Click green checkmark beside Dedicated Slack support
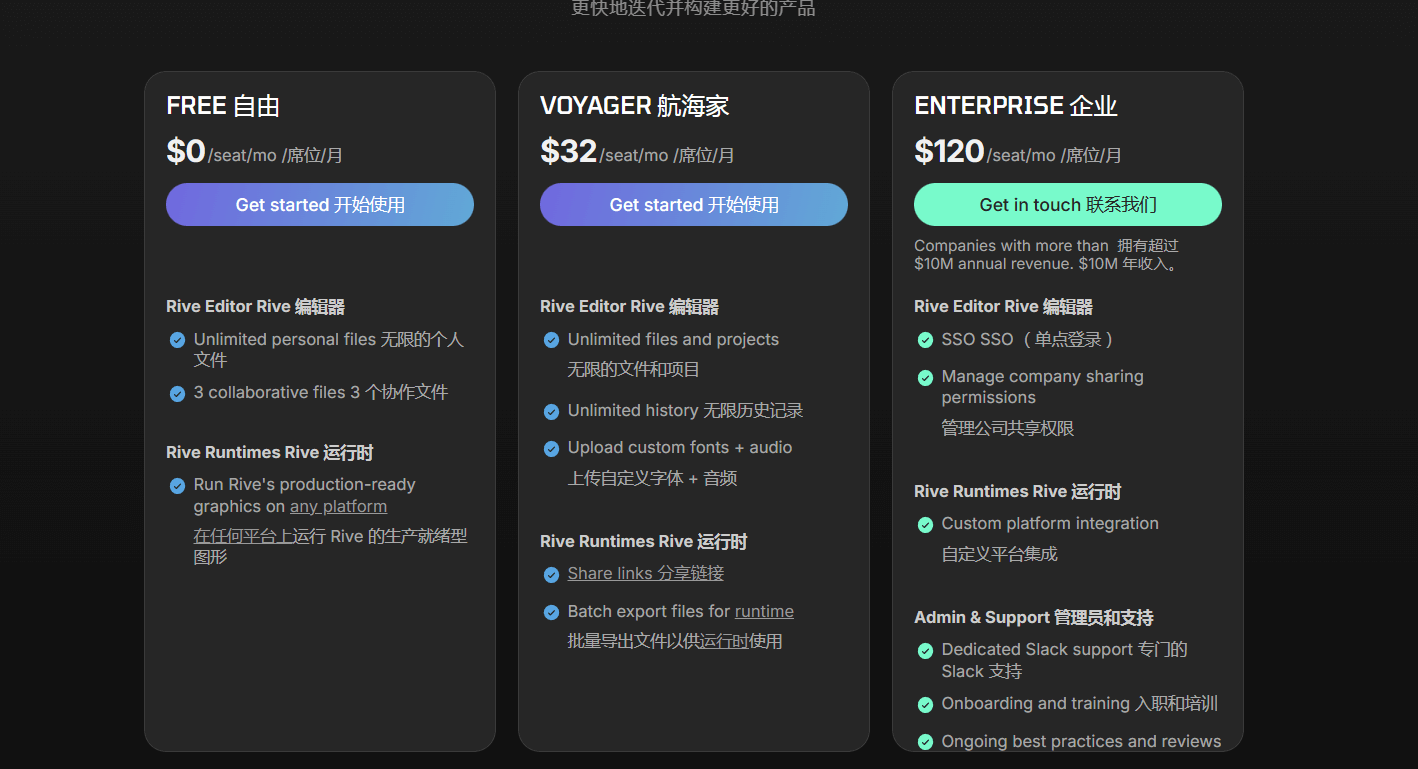 pyautogui.click(x=925, y=651)
